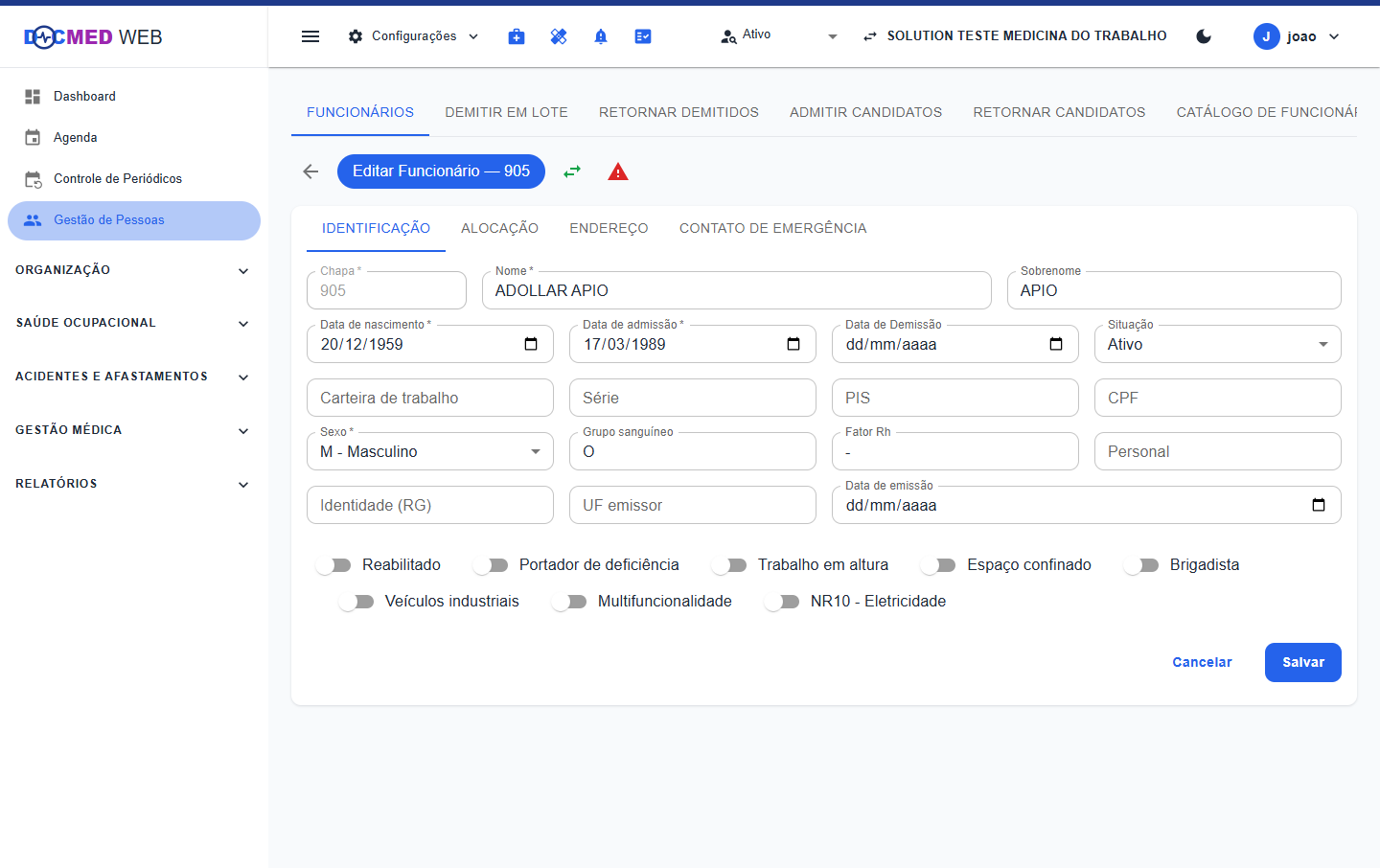Open calendar picker for Data de nascimento
Image resolution: width=1380 pixels, height=868 pixels.
pos(531,344)
